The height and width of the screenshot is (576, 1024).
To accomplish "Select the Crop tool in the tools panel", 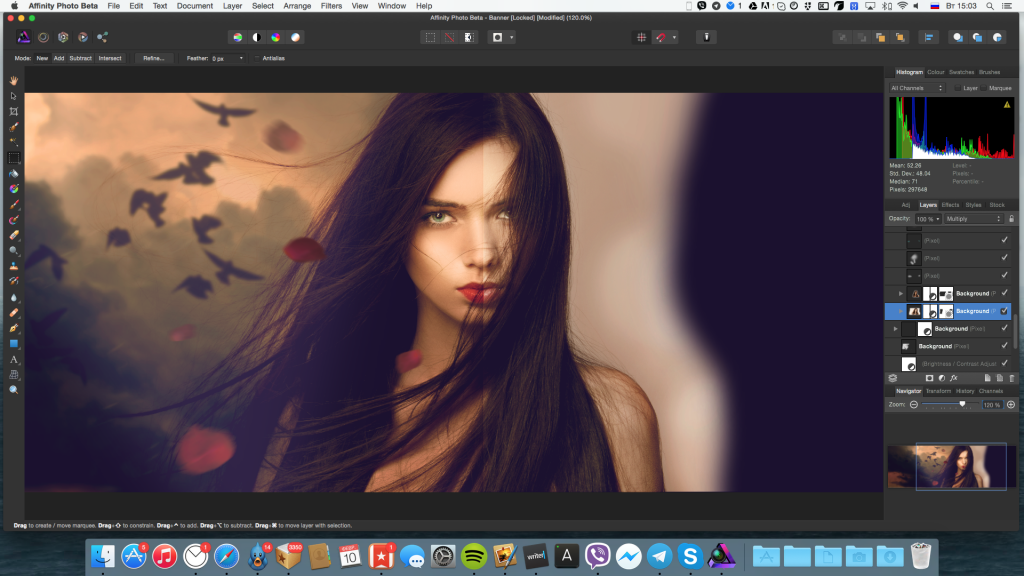I will [14, 111].
